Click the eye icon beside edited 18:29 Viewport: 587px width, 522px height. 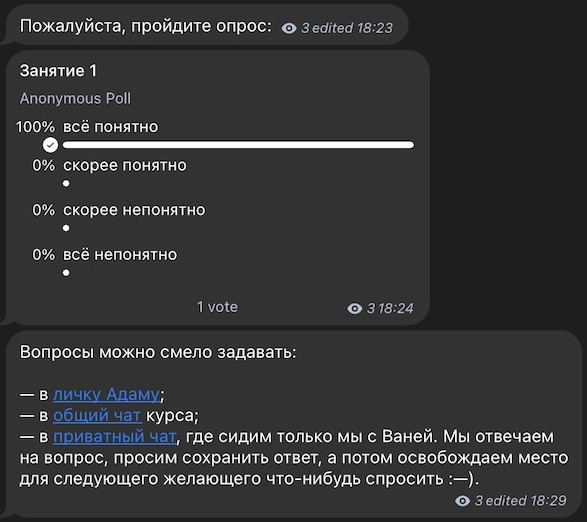coord(463,501)
